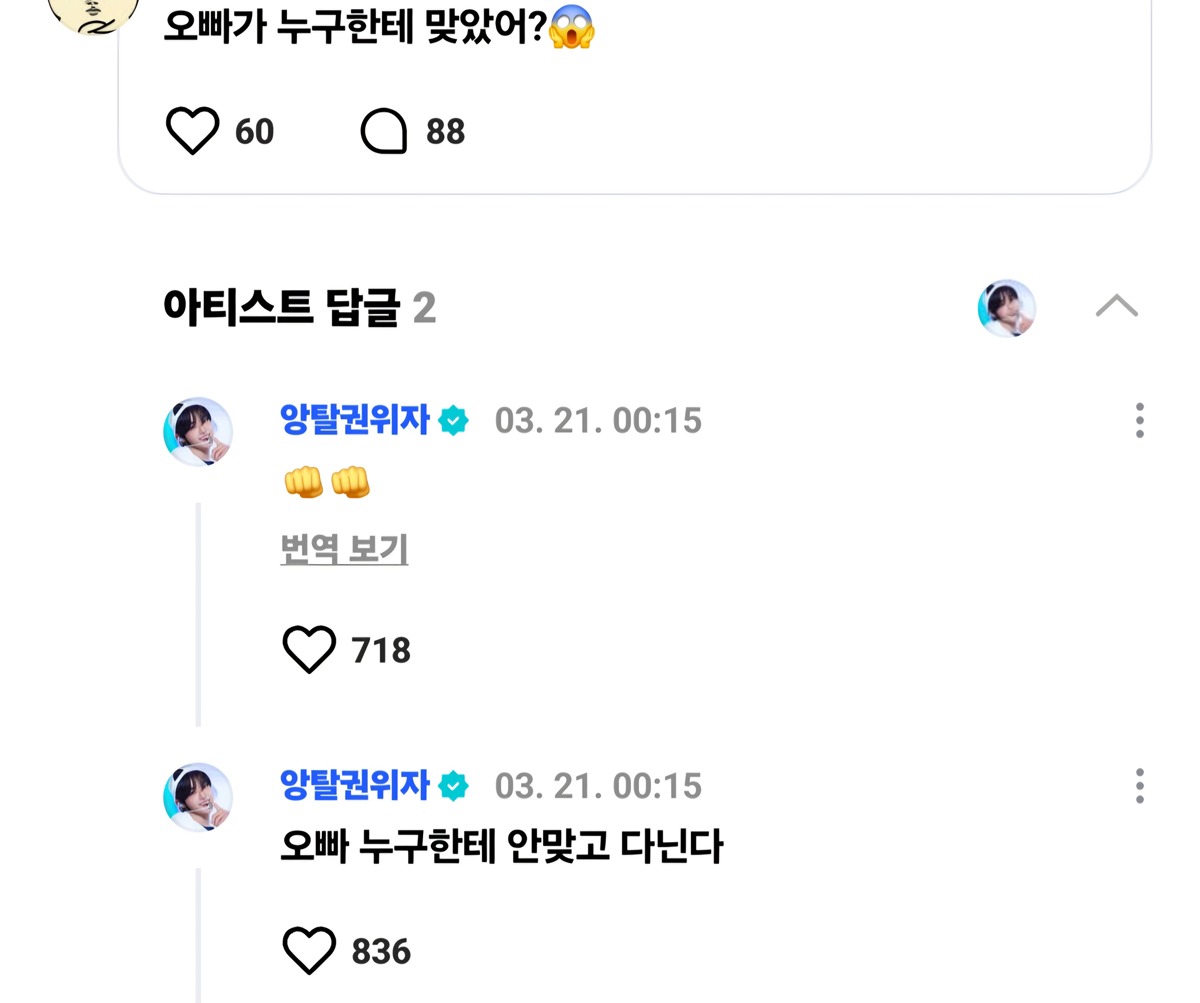Image resolution: width=1200 pixels, height=1003 pixels.
Task: Open more options for second artist reply
Action: tap(1139, 786)
